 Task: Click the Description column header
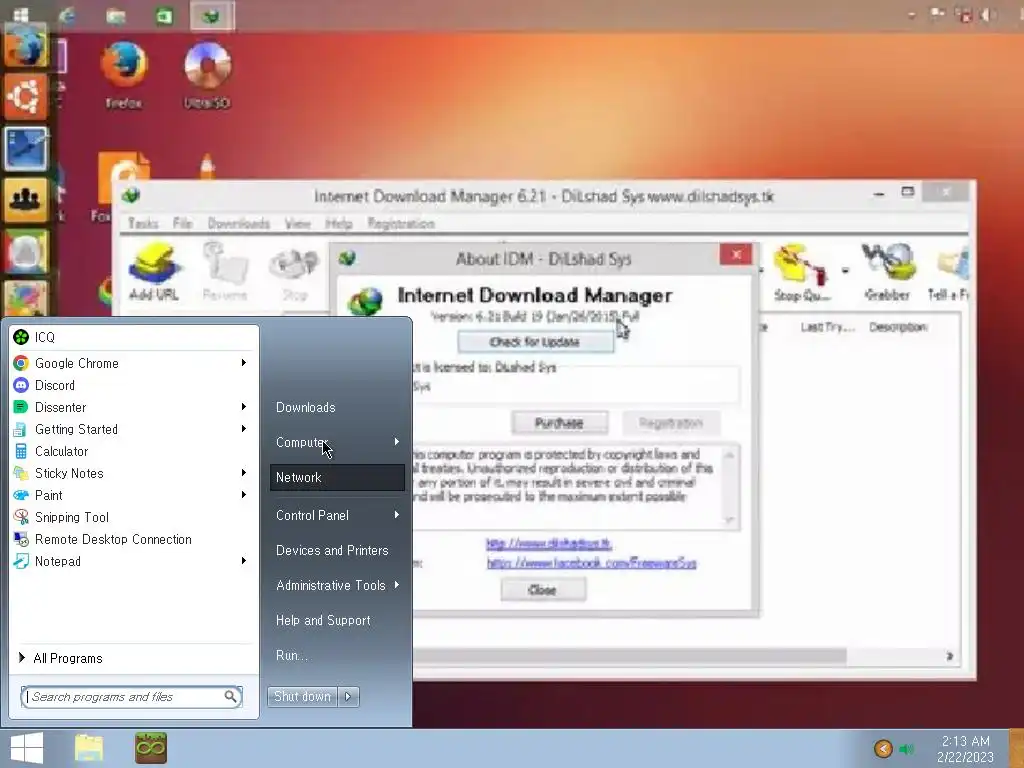tap(899, 327)
